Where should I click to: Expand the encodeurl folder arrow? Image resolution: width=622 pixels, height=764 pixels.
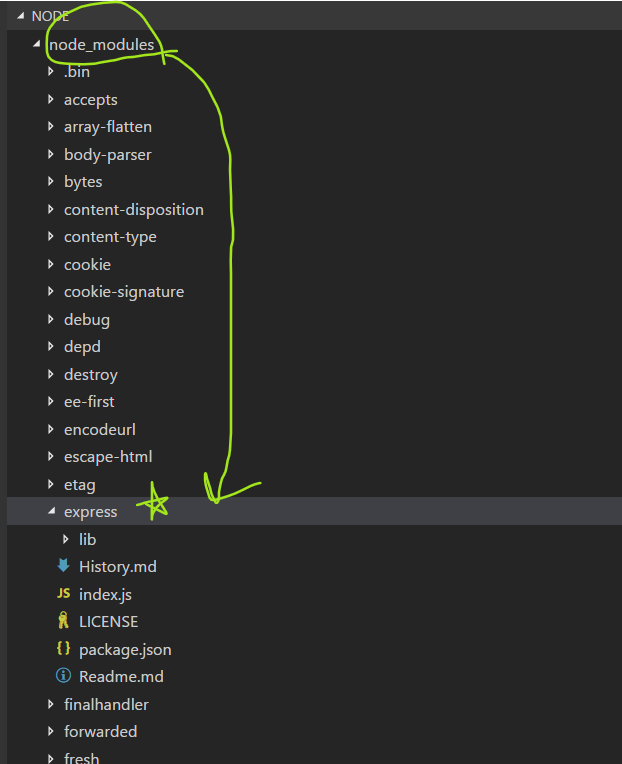click(x=51, y=429)
